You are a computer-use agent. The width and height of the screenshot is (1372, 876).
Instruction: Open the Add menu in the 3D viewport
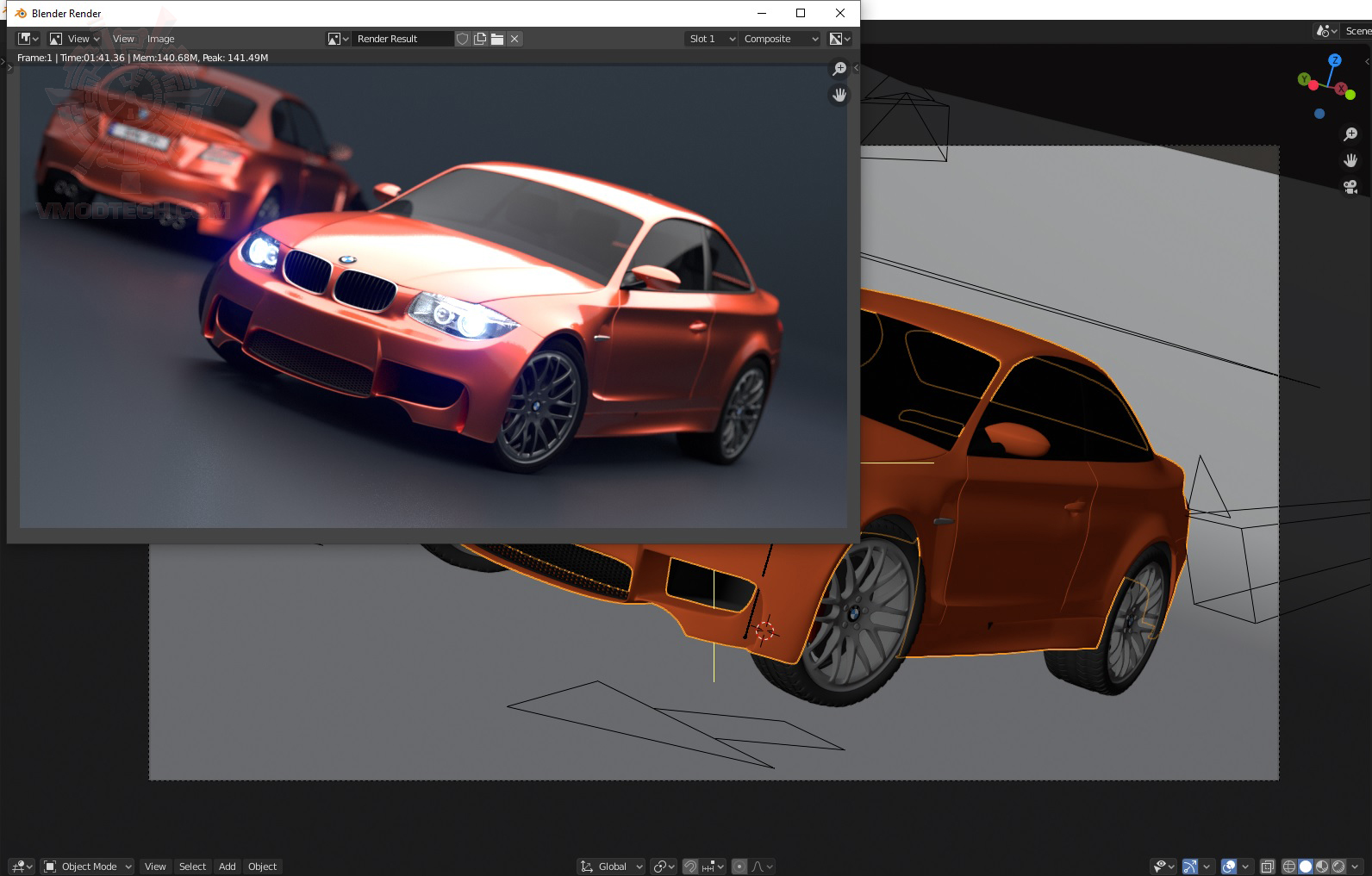pos(227,867)
